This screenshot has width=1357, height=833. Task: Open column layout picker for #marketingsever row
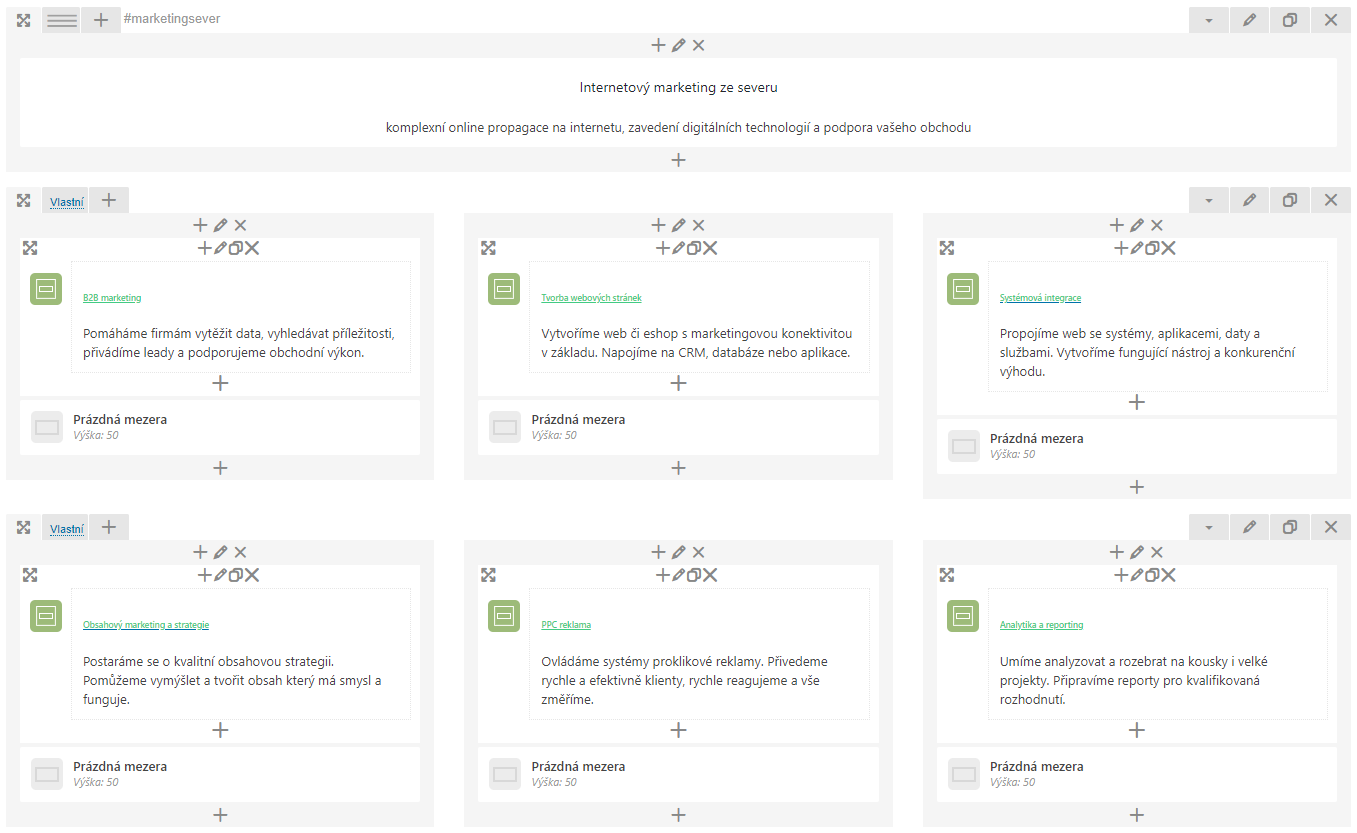click(x=62, y=20)
